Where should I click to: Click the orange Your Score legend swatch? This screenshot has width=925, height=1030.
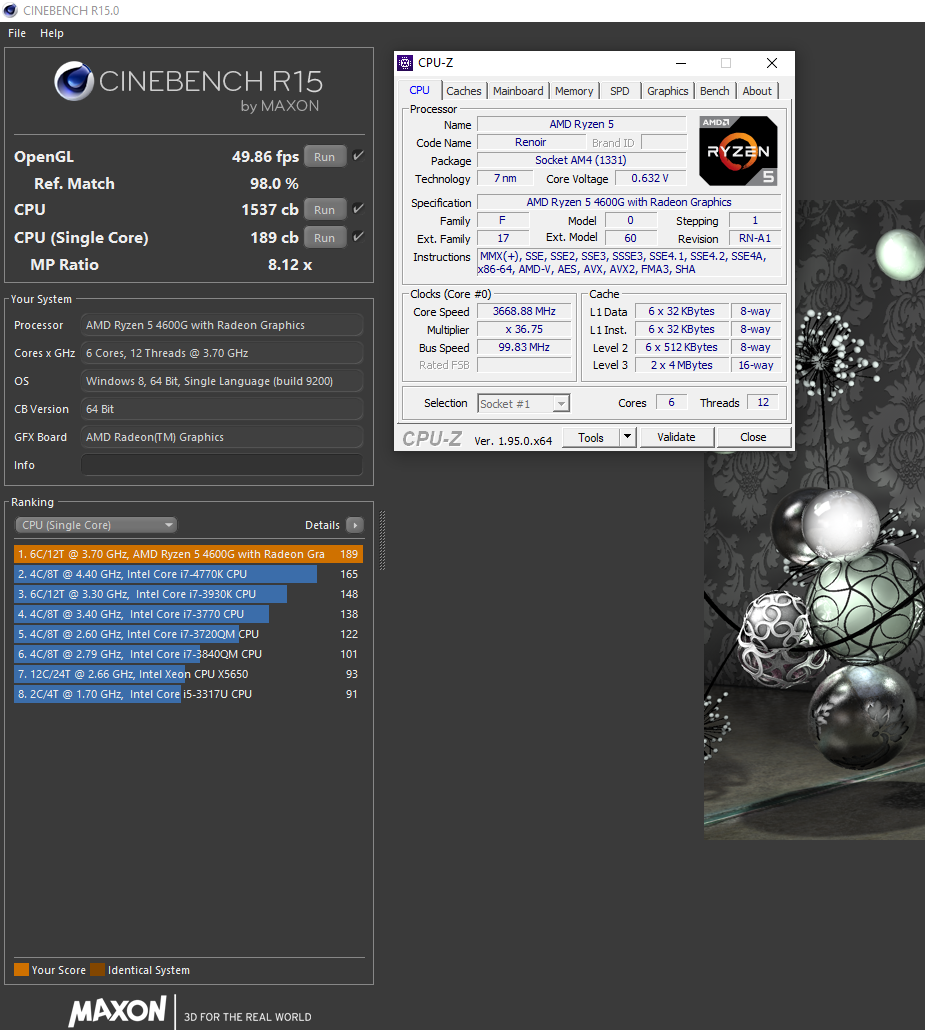[x=22, y=970]
